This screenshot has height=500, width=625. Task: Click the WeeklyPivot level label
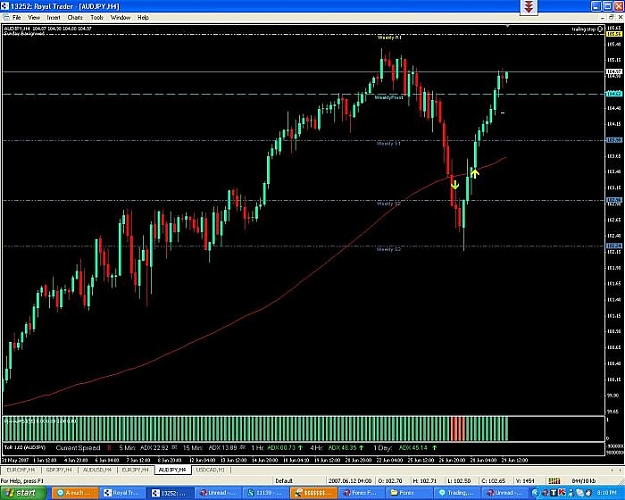pos(389,97)
